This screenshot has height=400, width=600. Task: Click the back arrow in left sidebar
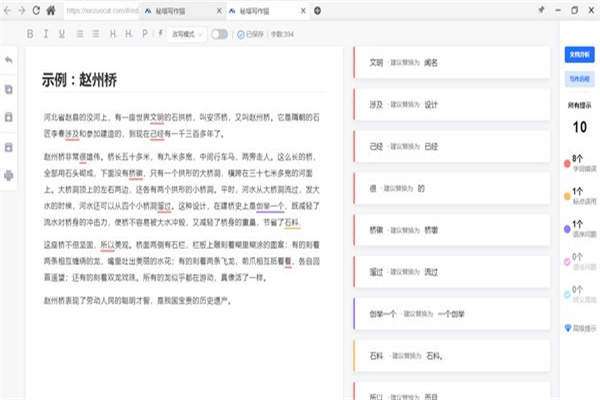[x=8, y=60]
